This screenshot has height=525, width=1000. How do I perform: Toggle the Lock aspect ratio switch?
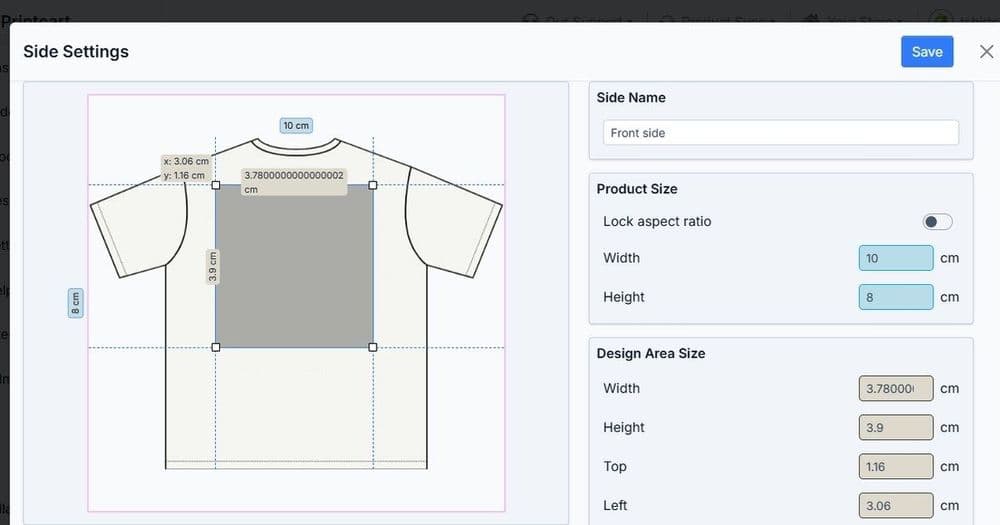point(937,221)
